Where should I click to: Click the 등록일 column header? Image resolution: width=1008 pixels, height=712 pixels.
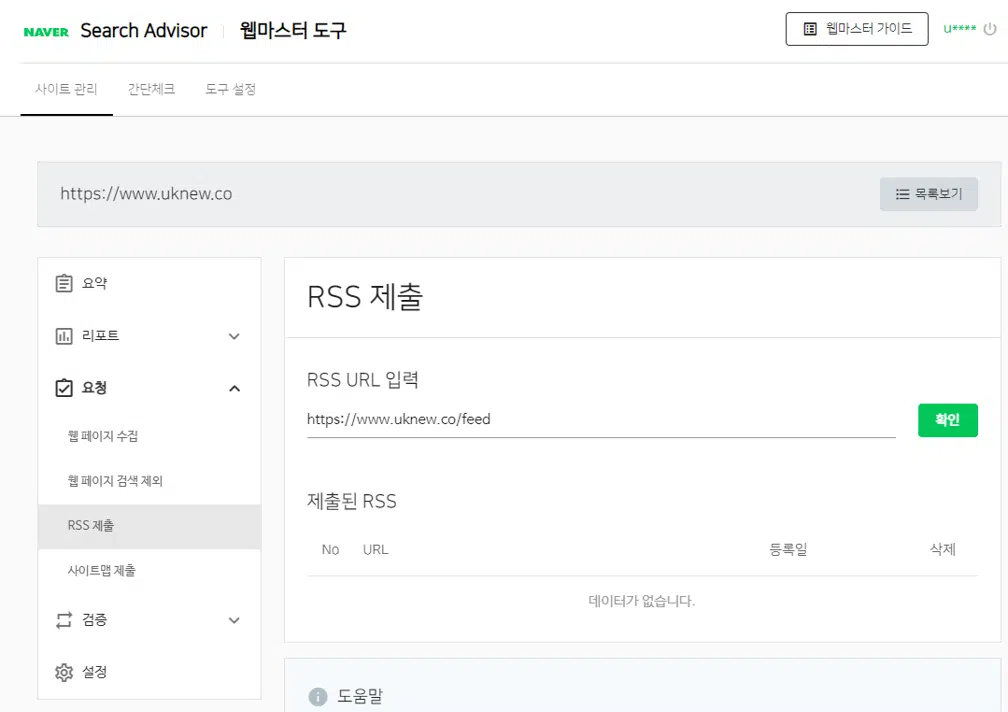click(788, 550)
